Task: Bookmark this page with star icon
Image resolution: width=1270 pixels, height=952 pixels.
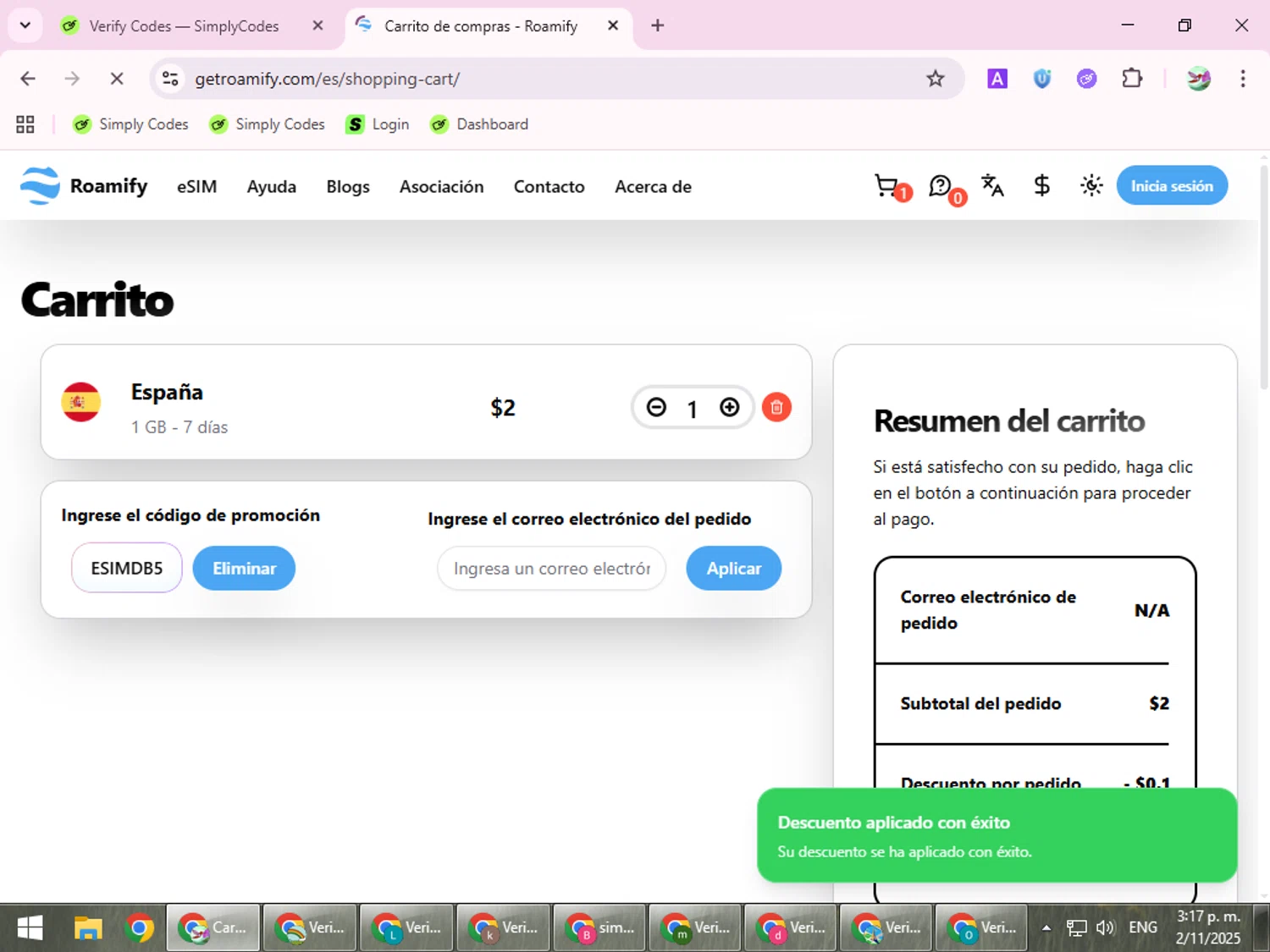Action: (935, 79)
